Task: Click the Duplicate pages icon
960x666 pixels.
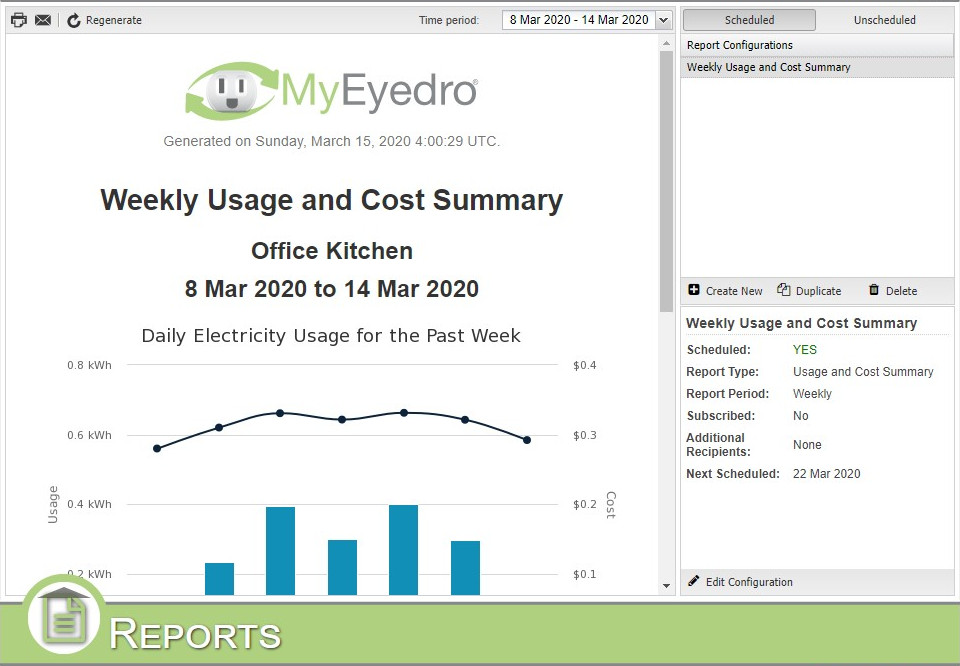Action: pyautogui.click(x=784, y=290)
